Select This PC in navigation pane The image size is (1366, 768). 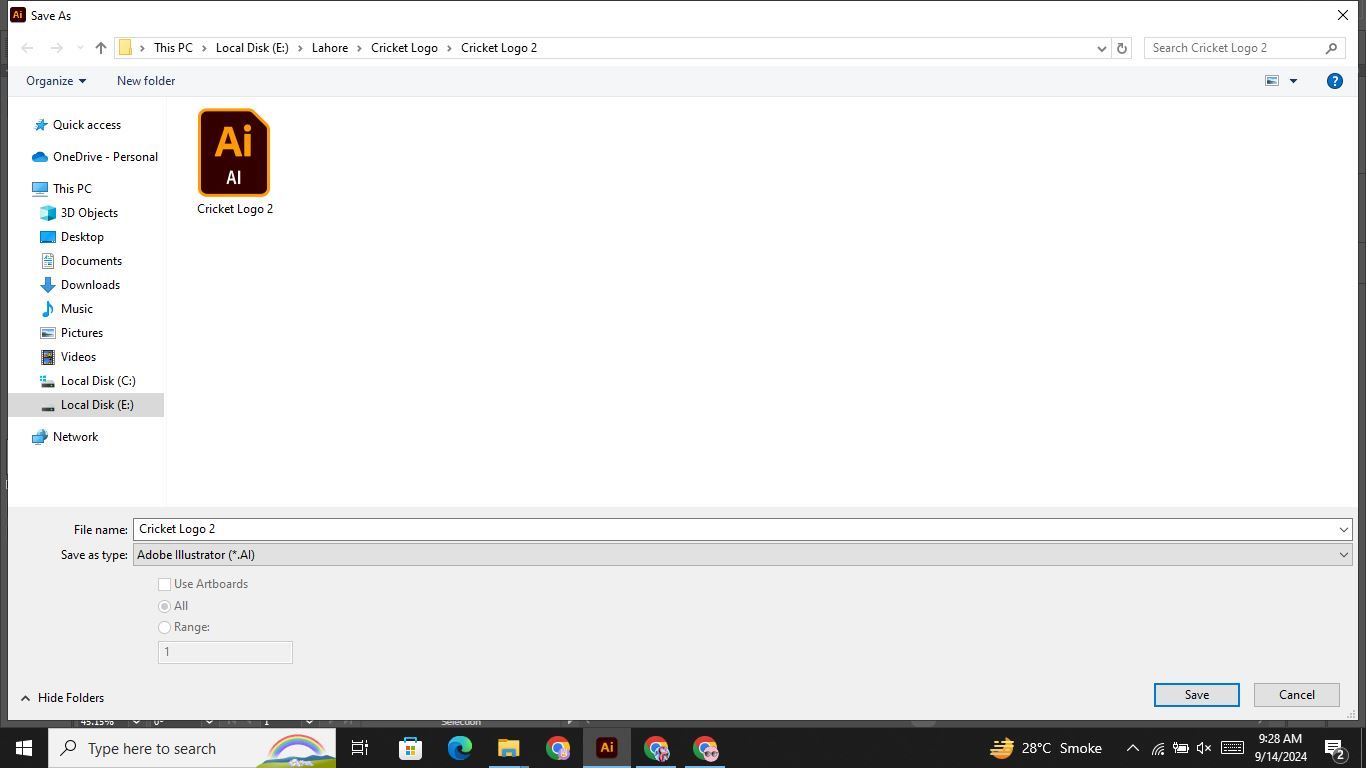[72, 189]
